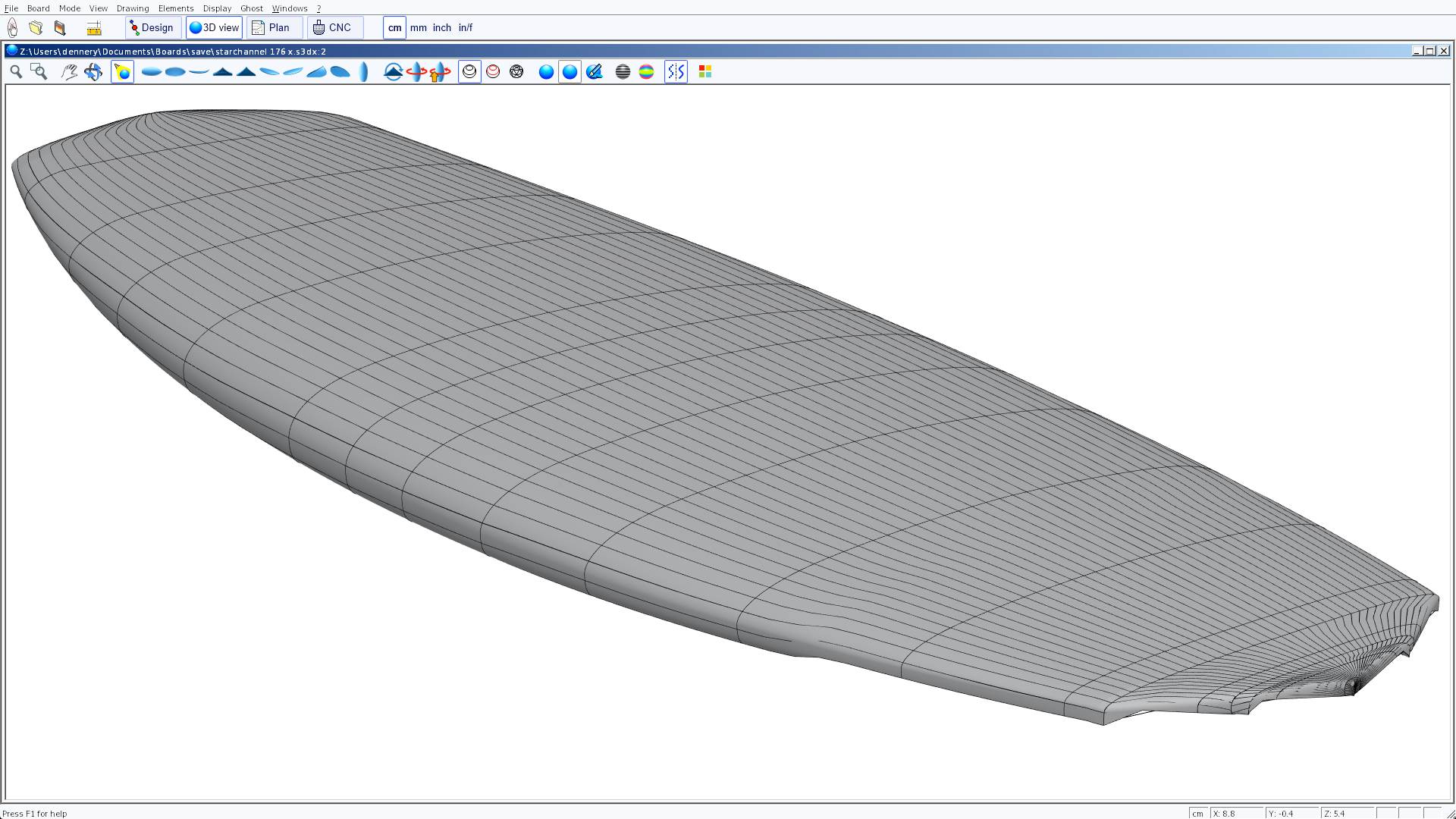Switch units to mm
Viewport: 1456px width, 819px height.
coord(418,27)
